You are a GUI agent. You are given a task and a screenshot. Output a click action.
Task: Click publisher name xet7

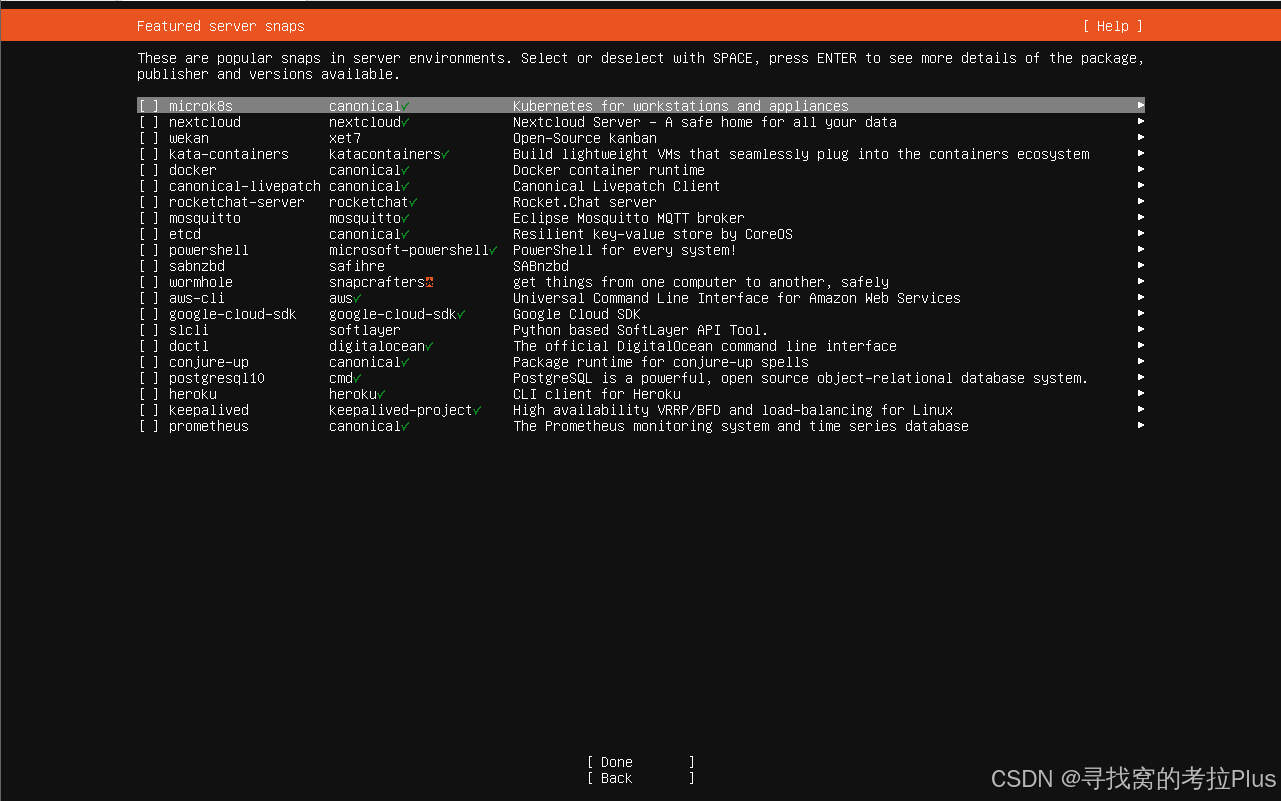click(345, 138)
